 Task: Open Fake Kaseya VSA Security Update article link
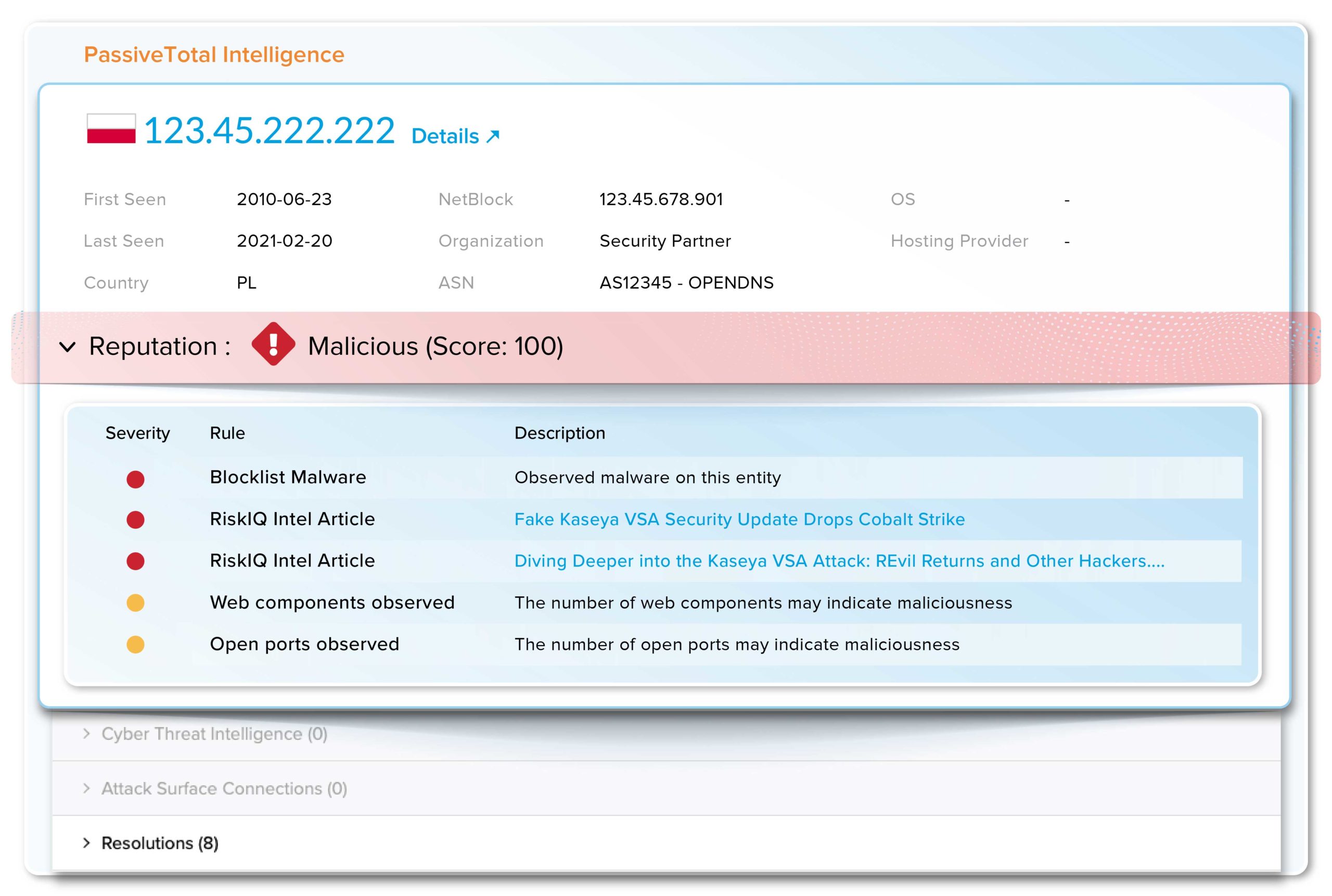click(x=739, y=519)
